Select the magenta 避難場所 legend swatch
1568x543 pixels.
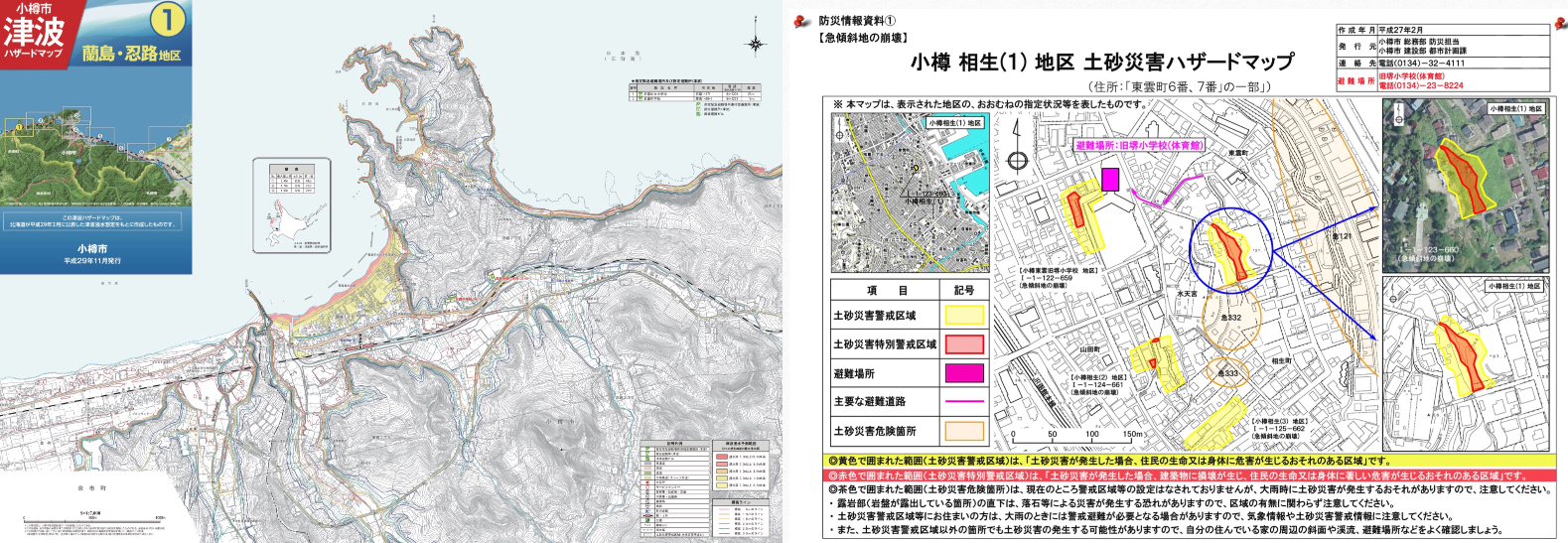[964, 373]
